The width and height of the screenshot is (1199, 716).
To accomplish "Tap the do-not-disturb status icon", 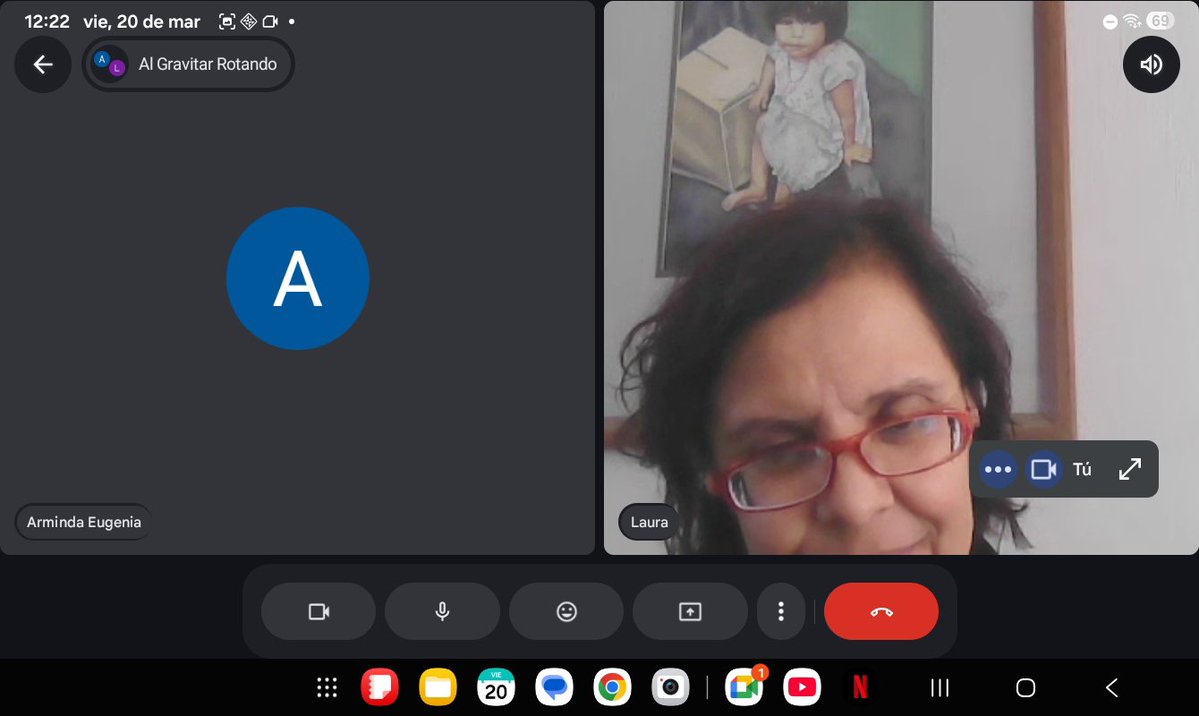I will (1110, 22).
